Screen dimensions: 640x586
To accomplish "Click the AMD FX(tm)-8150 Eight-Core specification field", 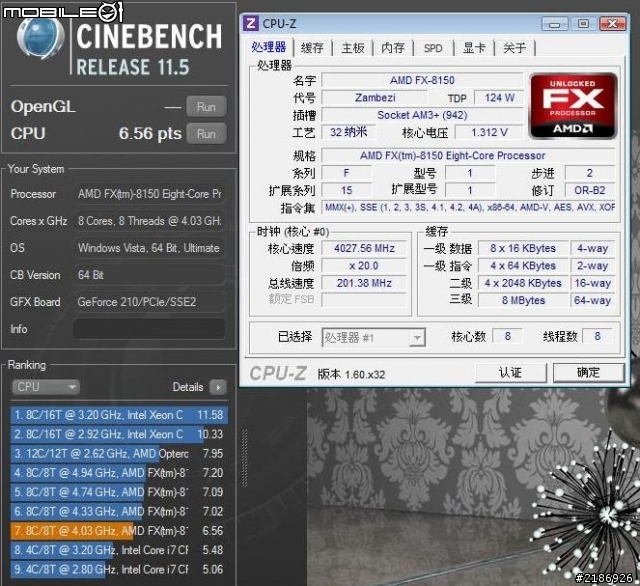I will click(469, 155).
